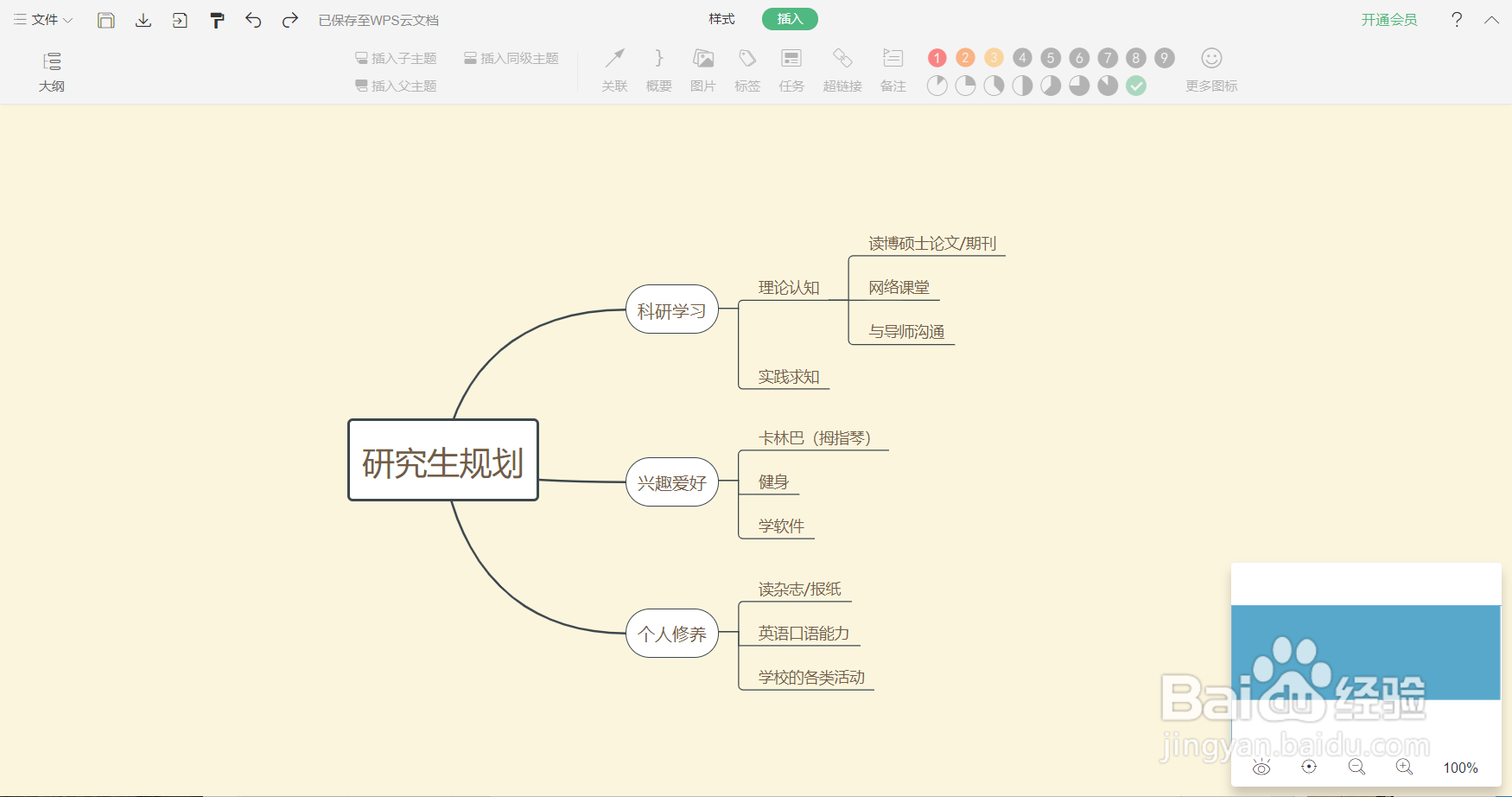The image size is (1512, 797).
Task: Apply priority 8 marker
Action: (1136, 58)
